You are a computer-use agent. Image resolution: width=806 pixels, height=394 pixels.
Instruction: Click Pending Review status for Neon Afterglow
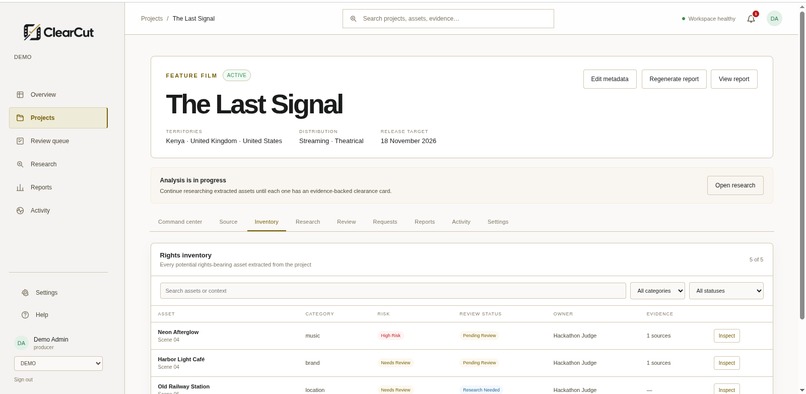coord(479,335)
